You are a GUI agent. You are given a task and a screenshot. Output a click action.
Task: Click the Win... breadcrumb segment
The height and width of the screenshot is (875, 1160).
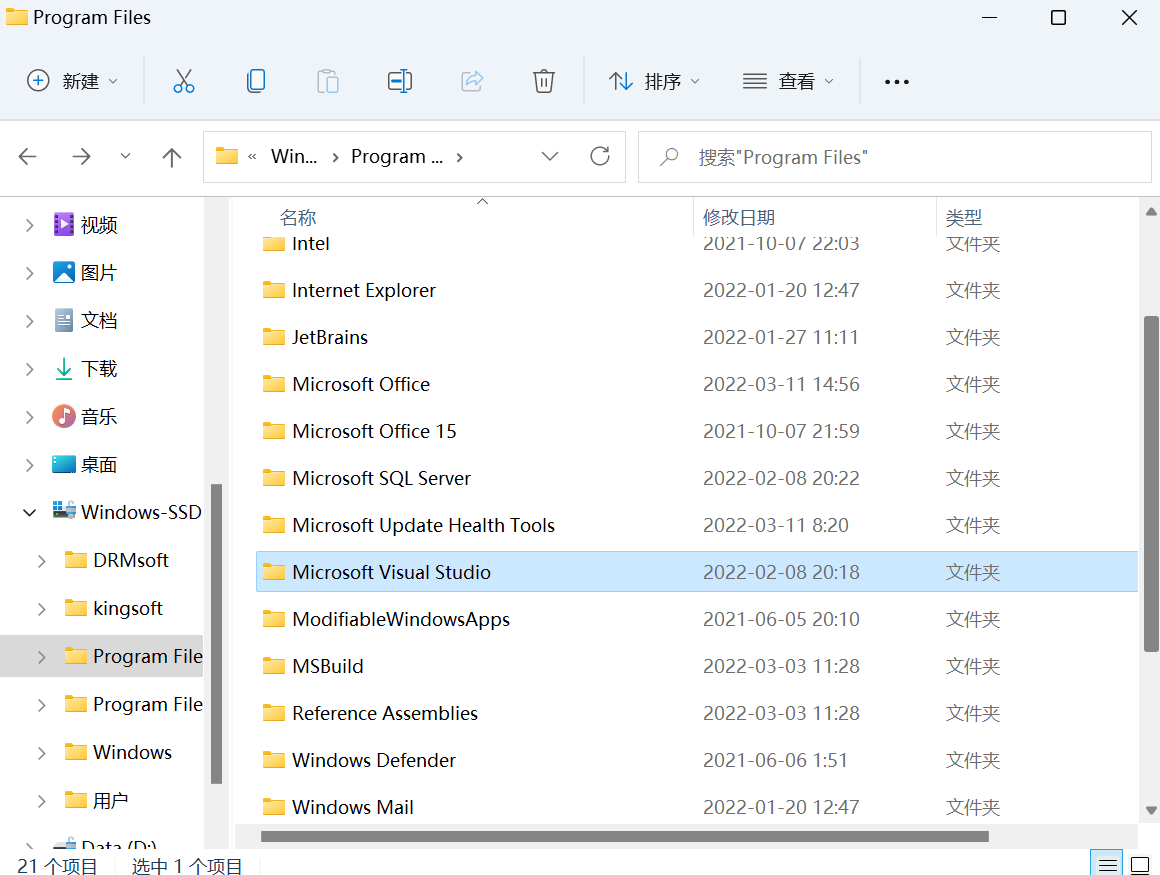pyautogui.click(x=294, y=156)
